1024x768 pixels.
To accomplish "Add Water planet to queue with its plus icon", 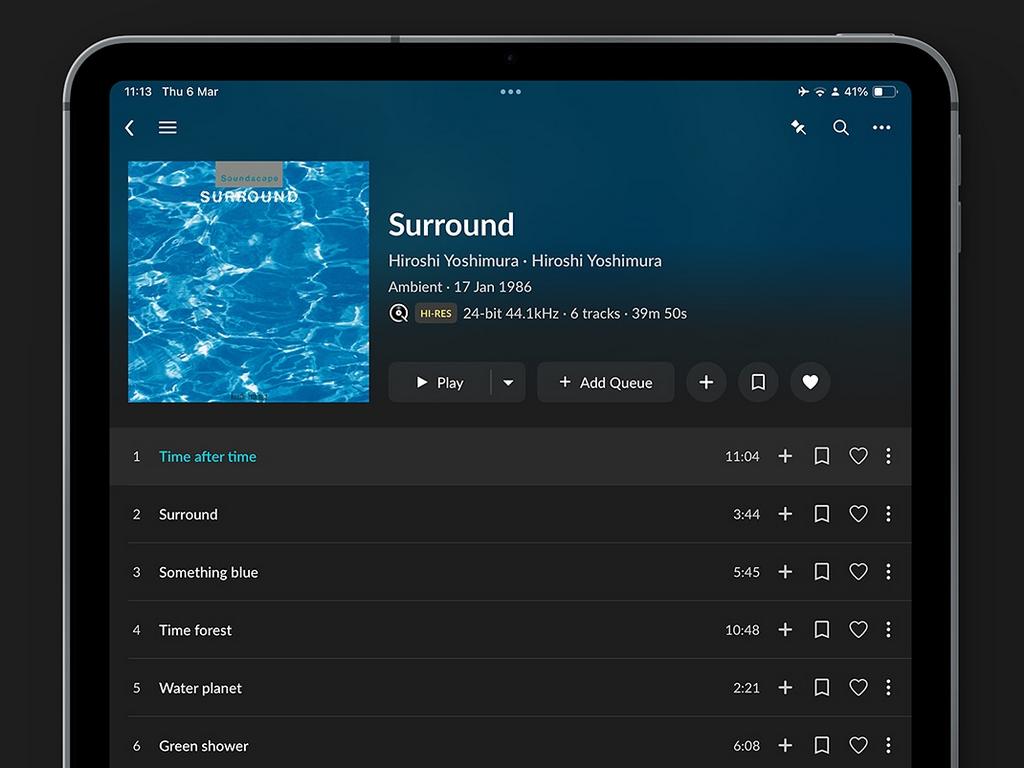I will click(785, 688).
